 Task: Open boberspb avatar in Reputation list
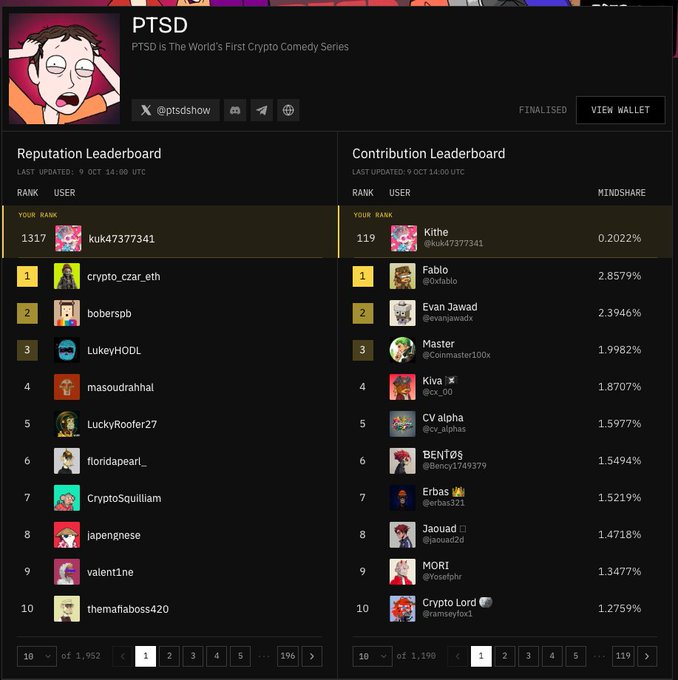[x=67, y=313]
